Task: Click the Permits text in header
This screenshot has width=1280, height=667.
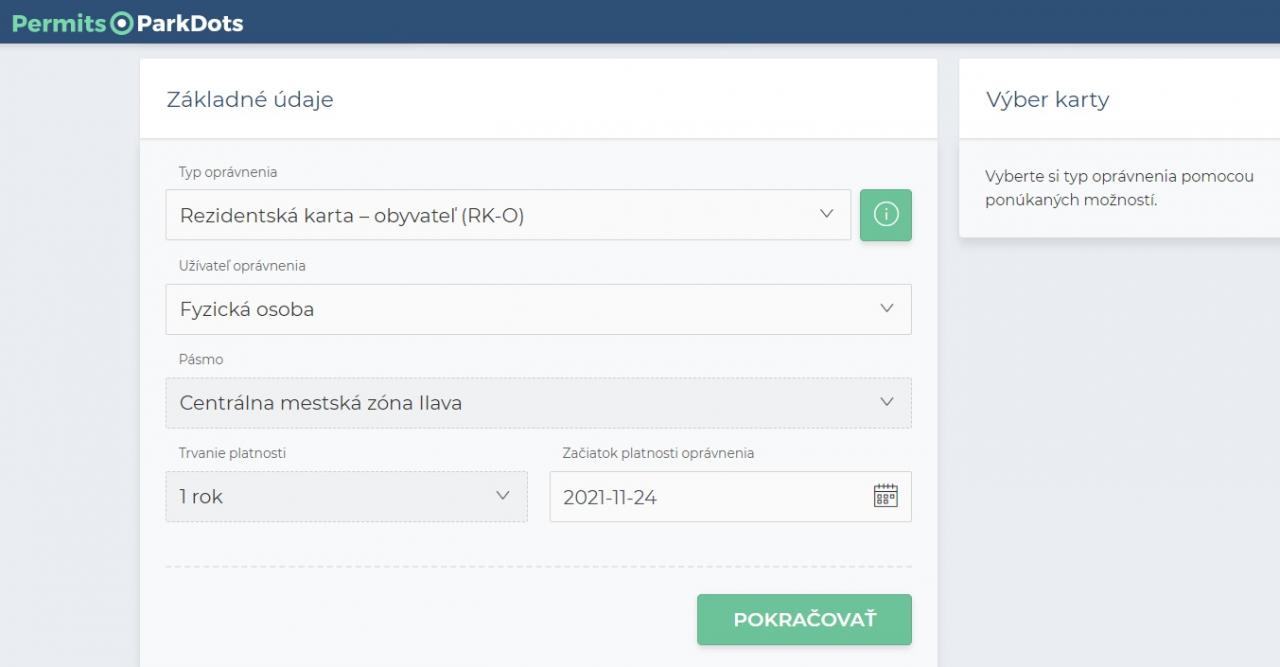Action: (x=58, y=23)
